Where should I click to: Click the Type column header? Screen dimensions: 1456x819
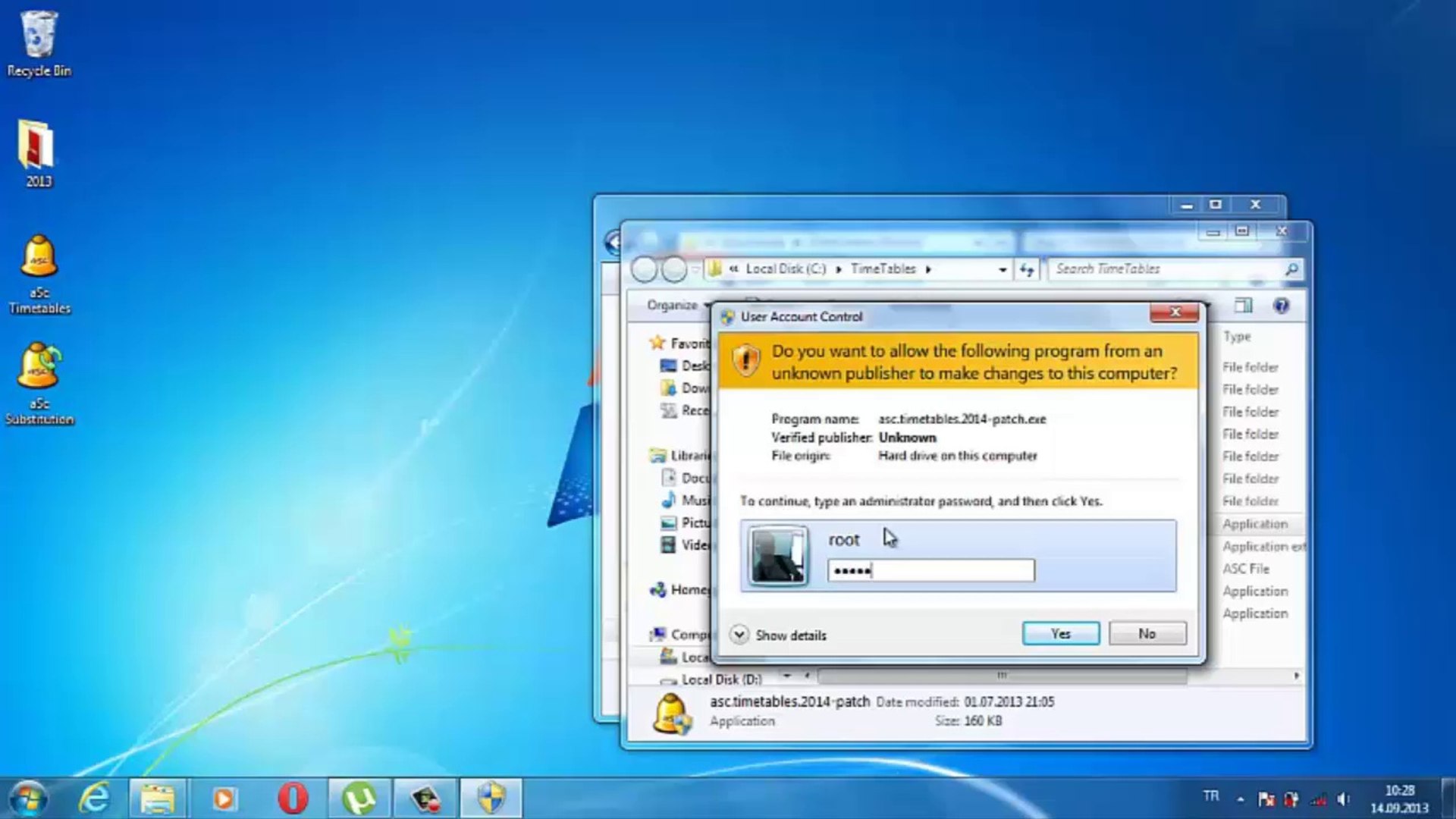pyautogui.click(x=1237, y=336)
